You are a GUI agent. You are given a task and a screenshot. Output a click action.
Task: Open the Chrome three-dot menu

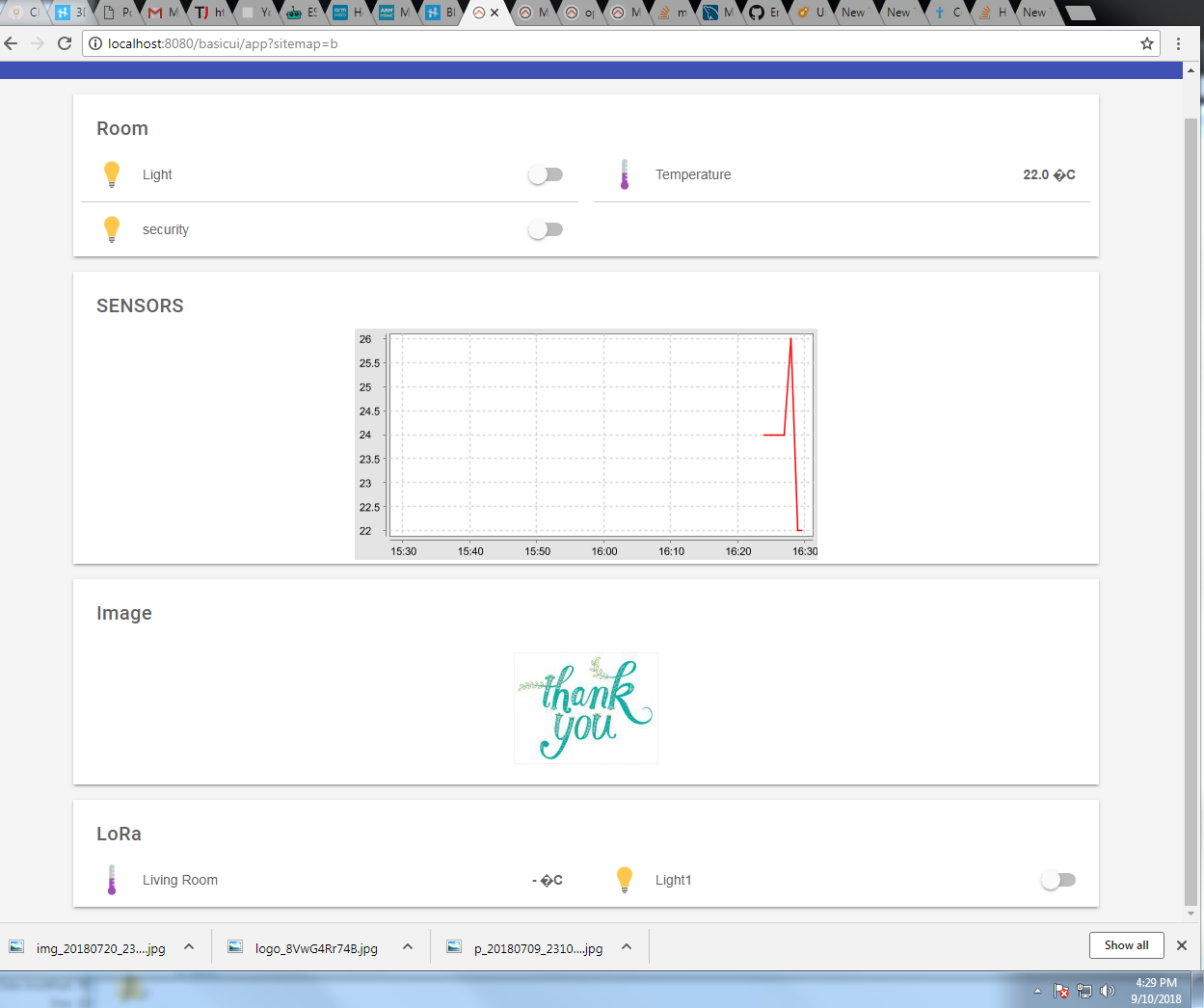point(1178,43)
